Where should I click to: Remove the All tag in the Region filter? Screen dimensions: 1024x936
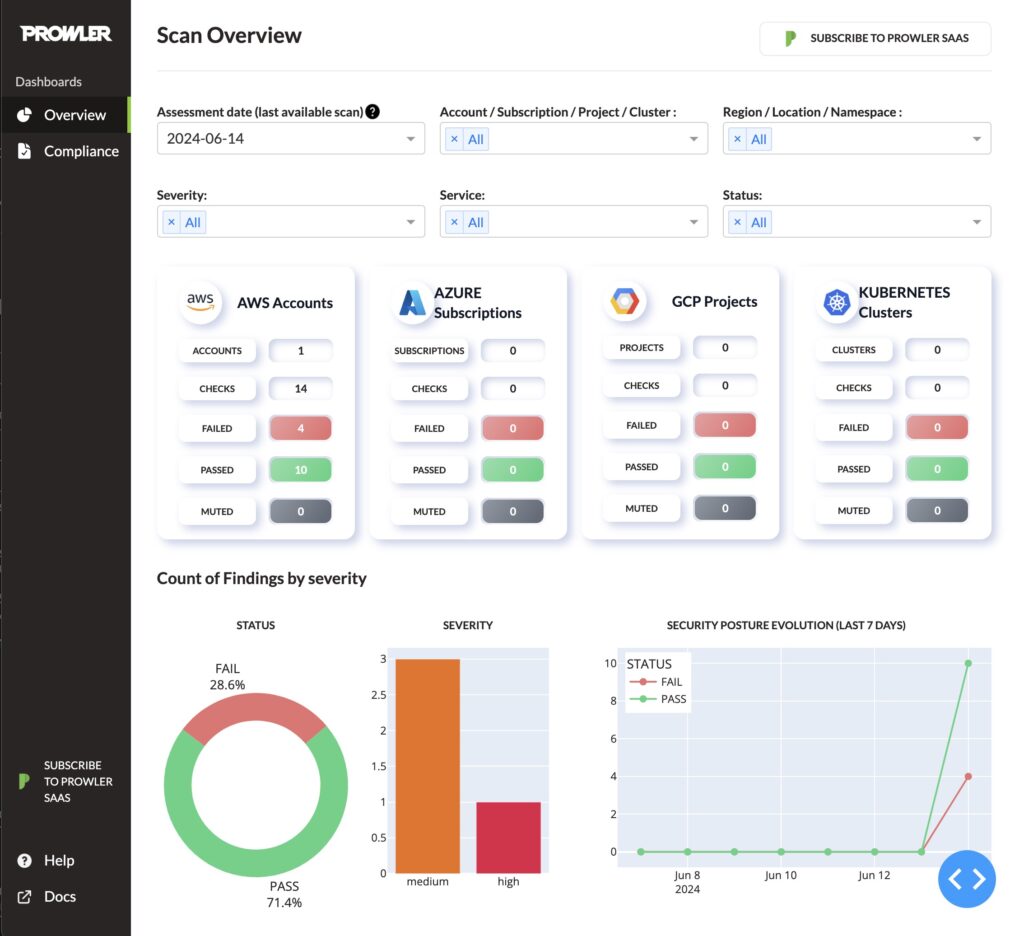point(737,139)
